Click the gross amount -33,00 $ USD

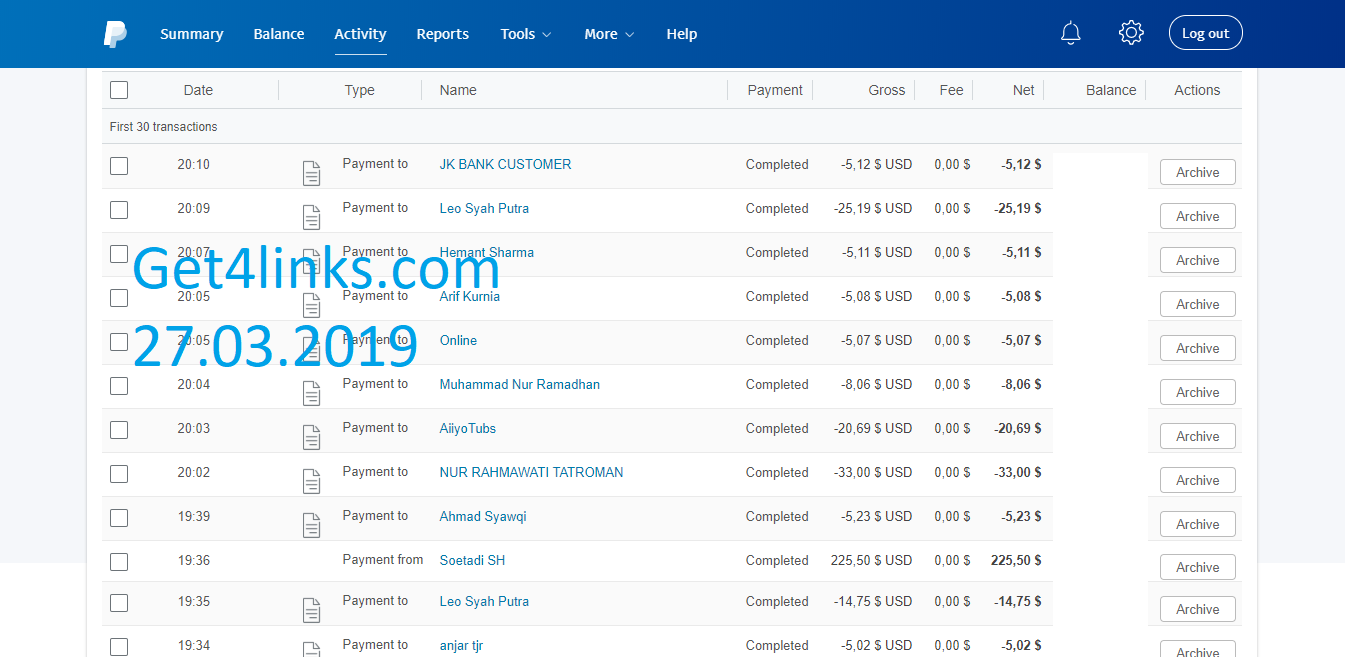click(873, 473)
